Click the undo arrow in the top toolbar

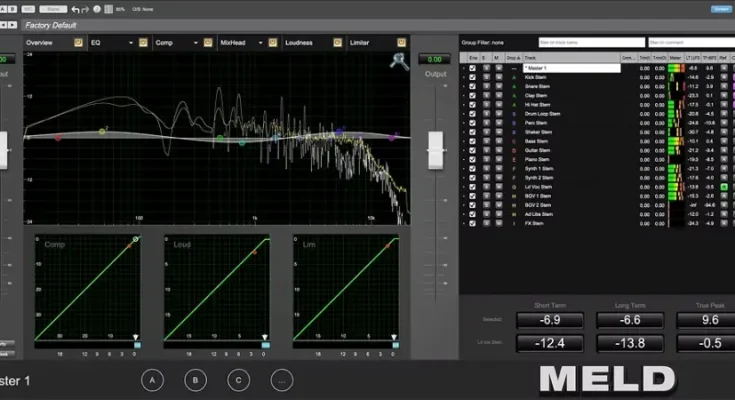[x=76, y=9]
